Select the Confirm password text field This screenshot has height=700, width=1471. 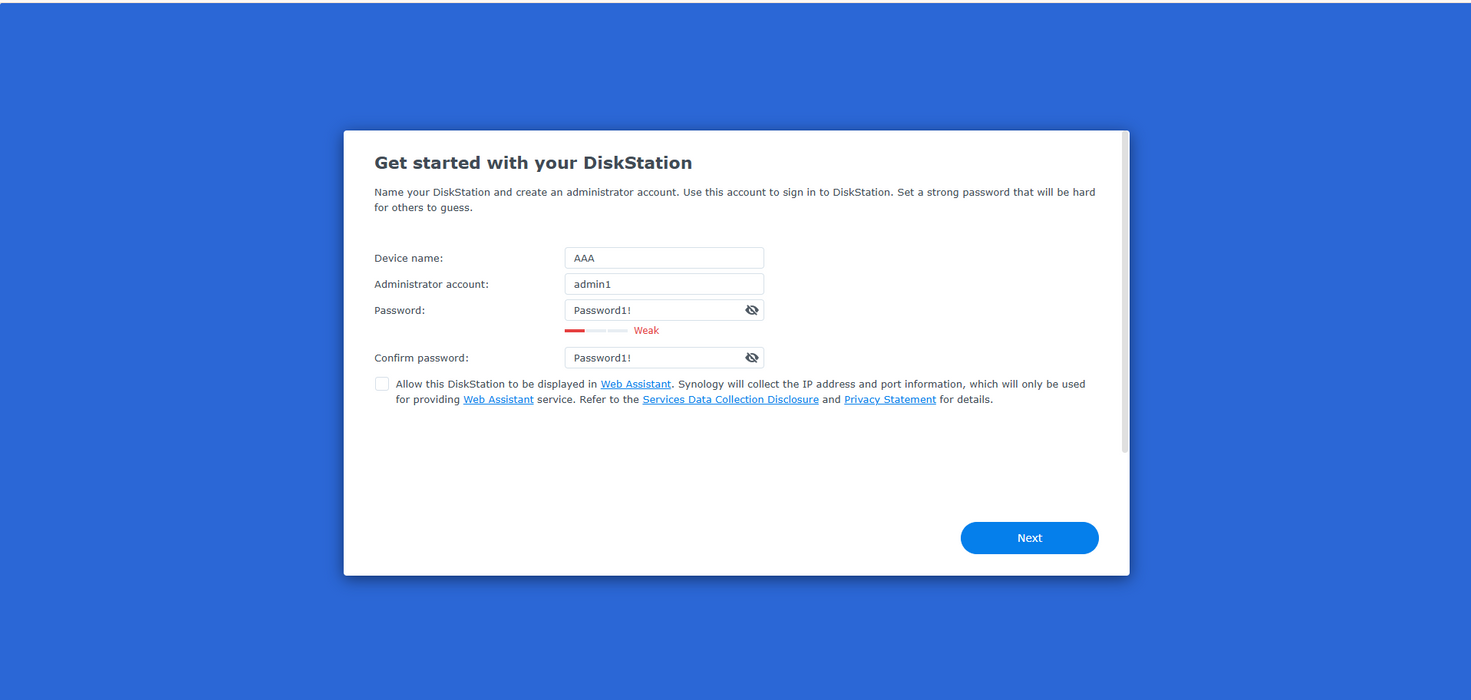point(652,358)
